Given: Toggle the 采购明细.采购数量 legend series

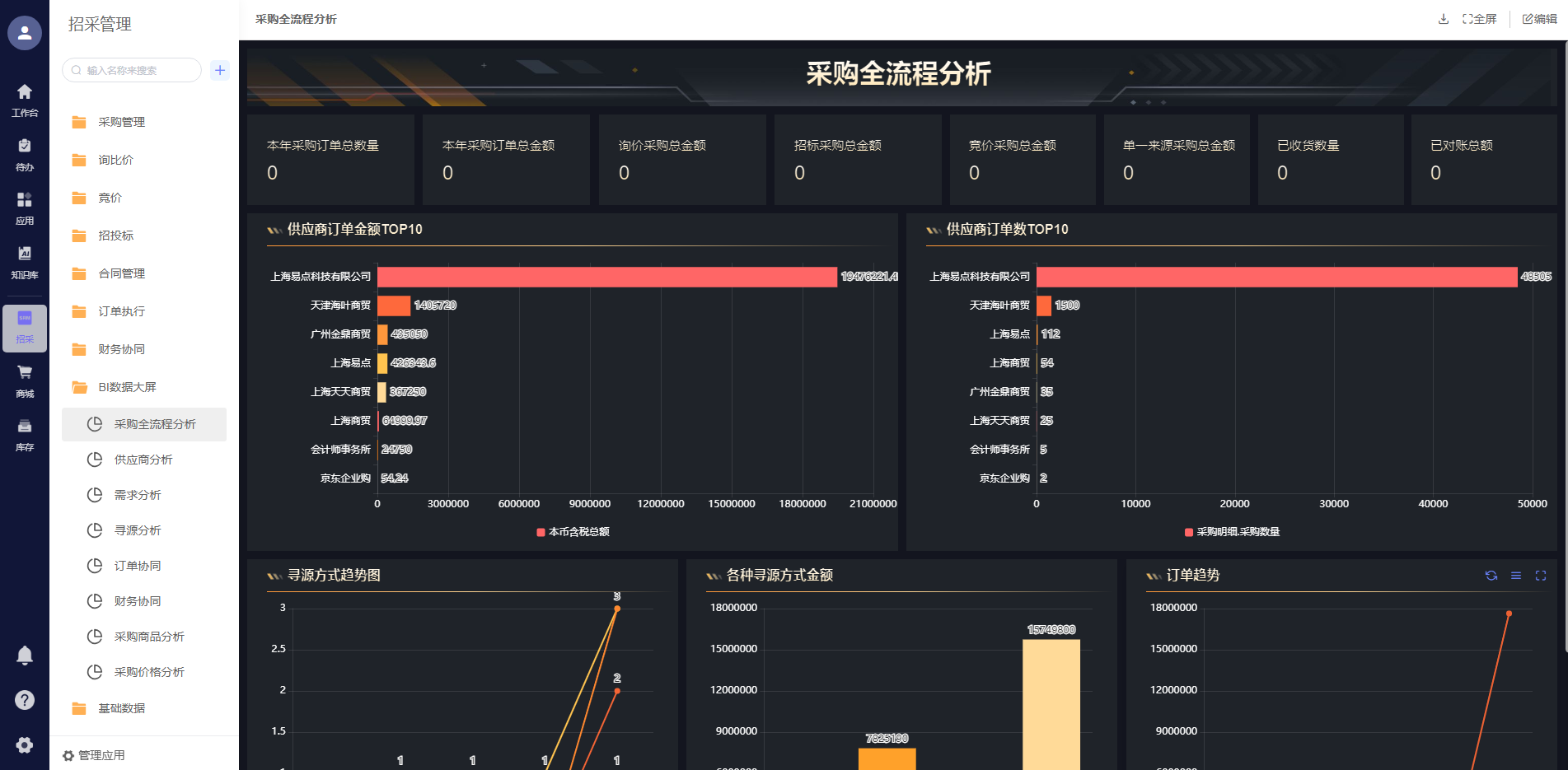Looking at the screenshot, I should tap(1232, 532).
